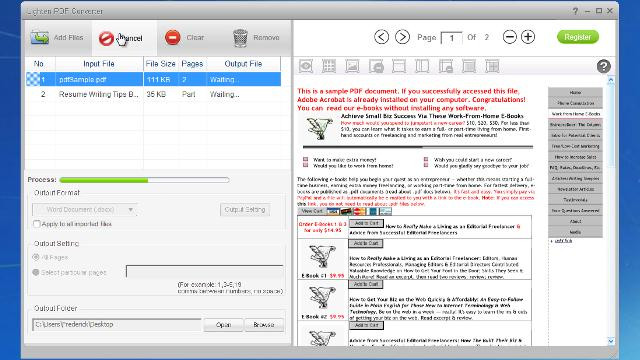This screenshot has width=640, height=360.
Task: Open help via question mark circle
Action: point(604,66)
